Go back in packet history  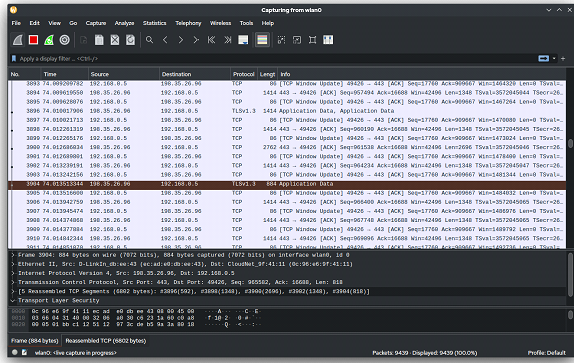(x=165, y=40)
